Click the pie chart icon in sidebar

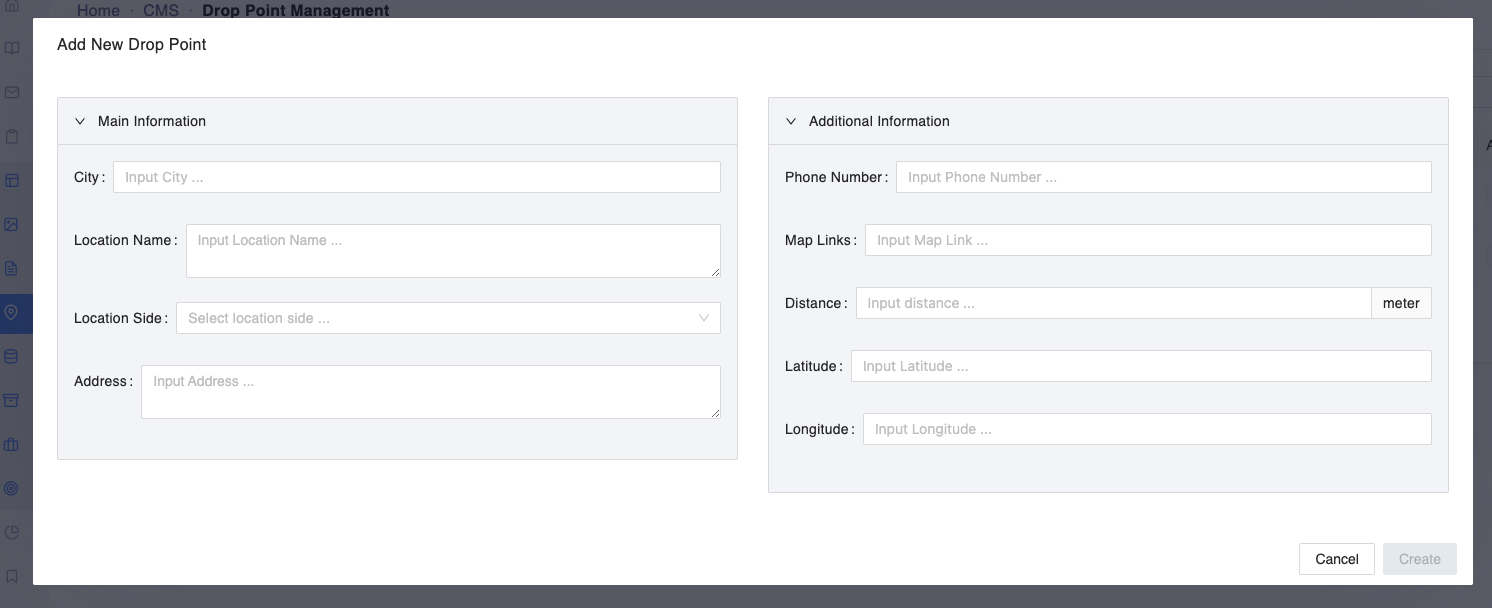pyautogui.click(x=12, y=533)
